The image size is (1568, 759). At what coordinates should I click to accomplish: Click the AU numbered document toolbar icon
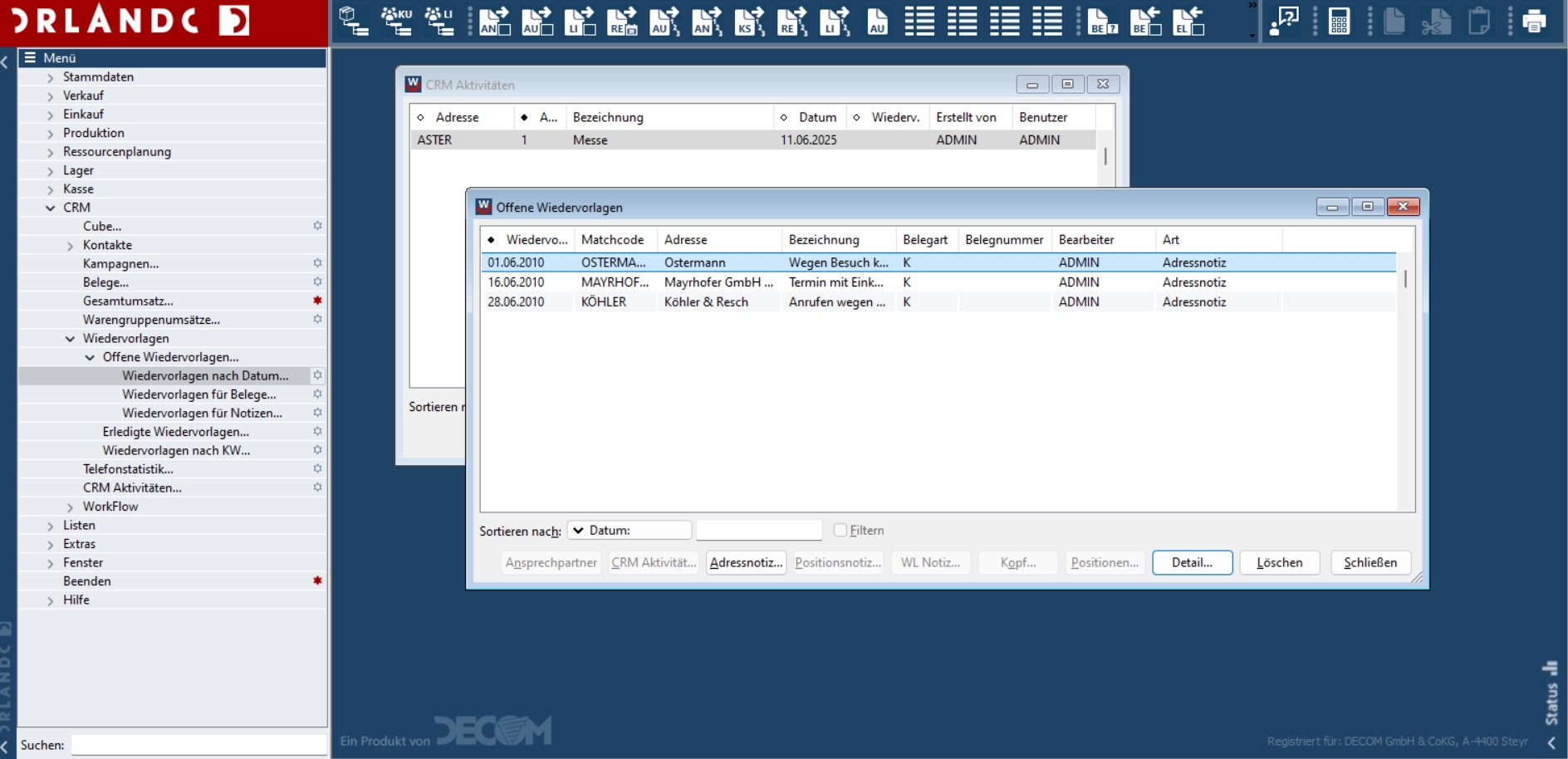[664, 21]
